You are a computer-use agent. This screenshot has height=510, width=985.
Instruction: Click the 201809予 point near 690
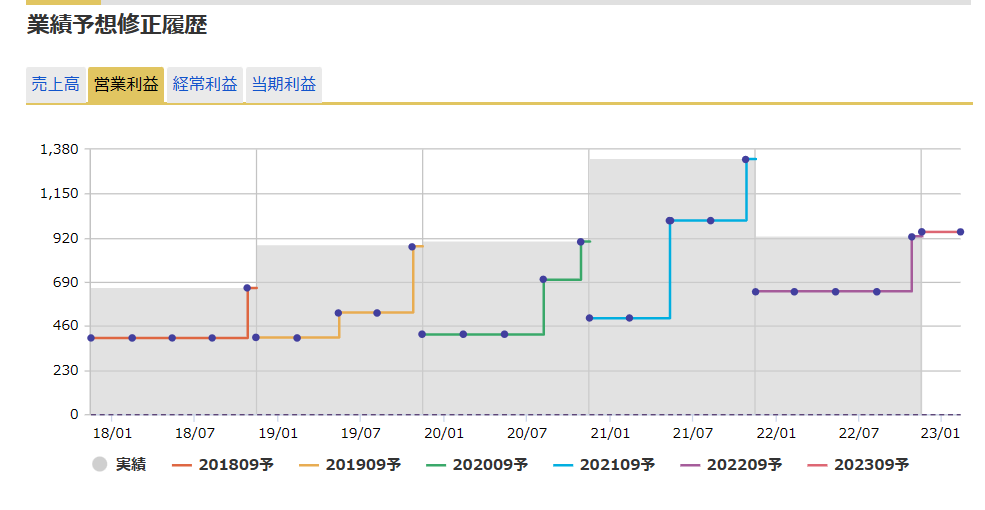[x=247, y=288]
